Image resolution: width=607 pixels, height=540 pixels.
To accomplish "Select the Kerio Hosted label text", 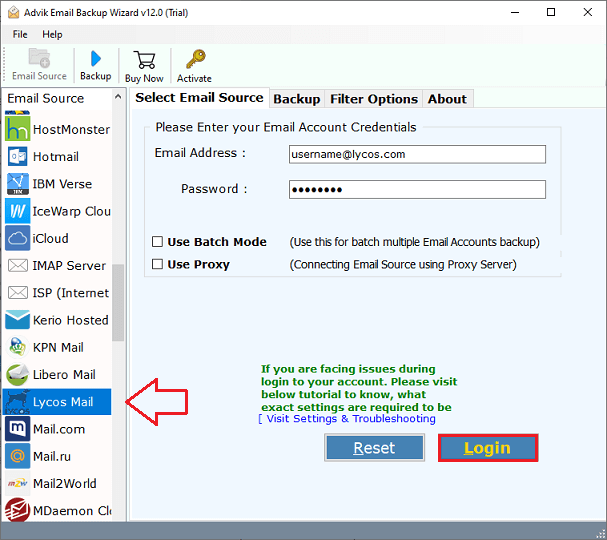I will click(71, 320).
